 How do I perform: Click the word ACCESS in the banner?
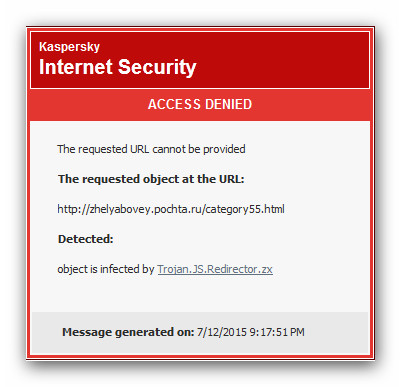(x=174, y=104)
